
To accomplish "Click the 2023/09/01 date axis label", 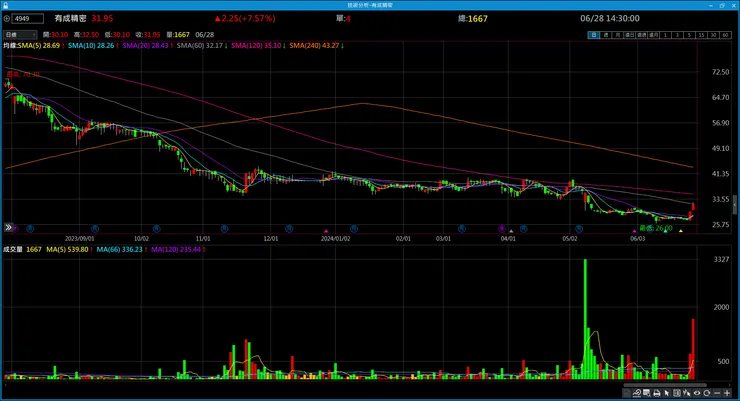I will 79,239.
